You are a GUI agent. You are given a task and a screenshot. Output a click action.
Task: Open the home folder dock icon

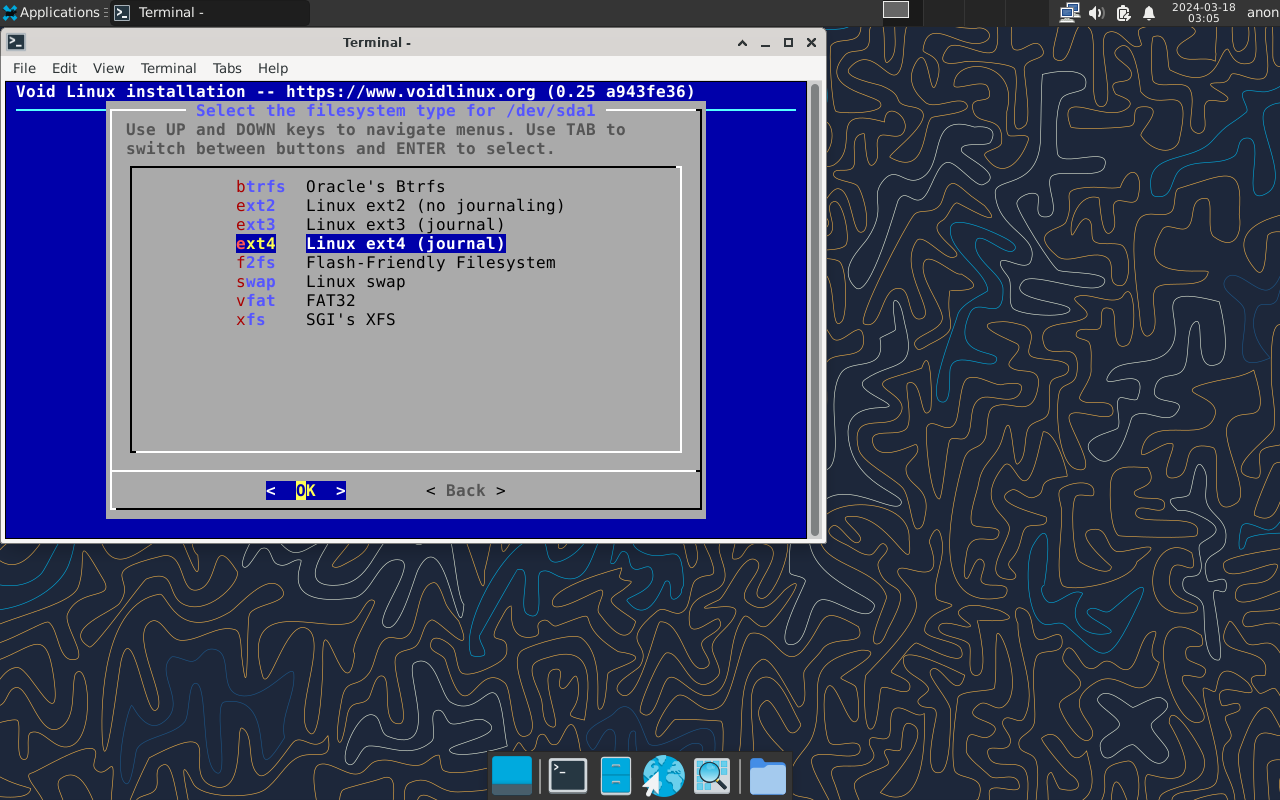pos(768,776)
